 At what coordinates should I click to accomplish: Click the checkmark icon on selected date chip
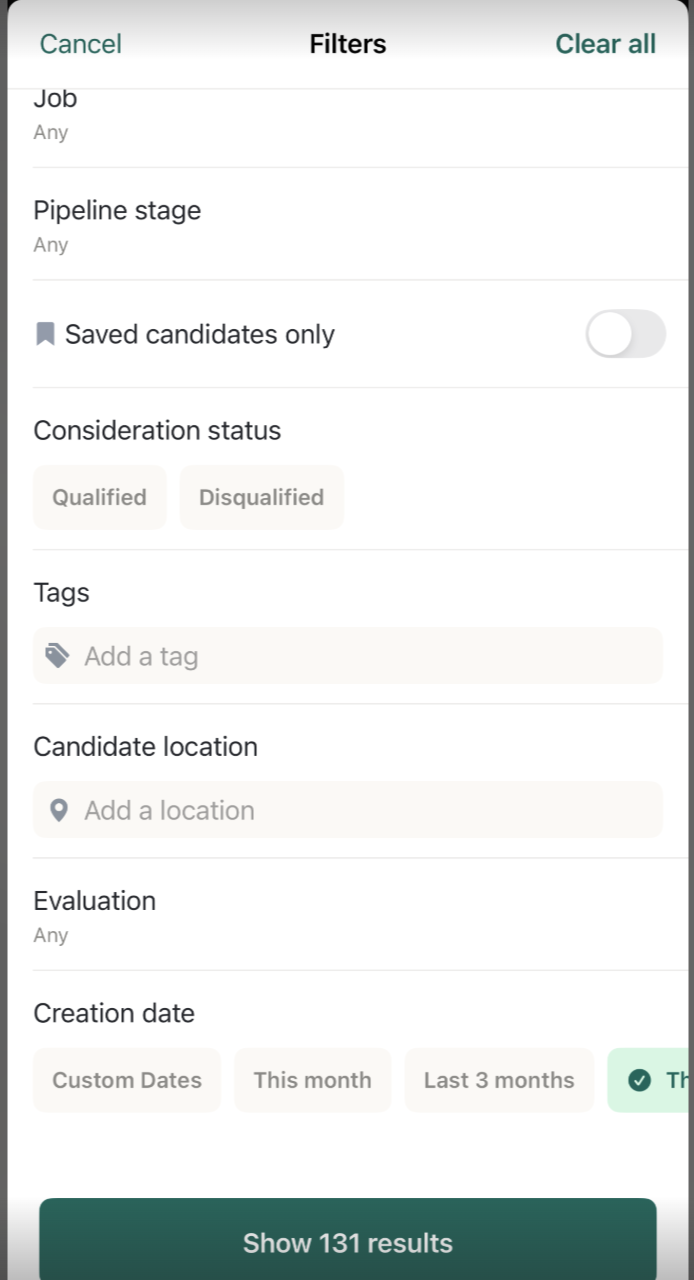pos(639,1080)
